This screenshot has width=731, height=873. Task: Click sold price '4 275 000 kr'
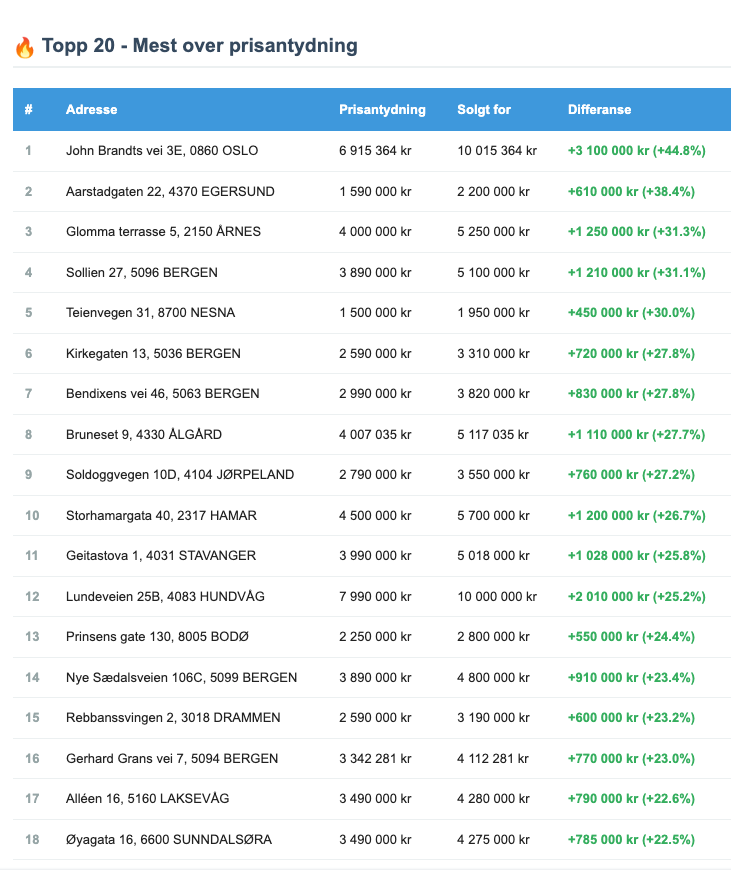coord(493,840)
